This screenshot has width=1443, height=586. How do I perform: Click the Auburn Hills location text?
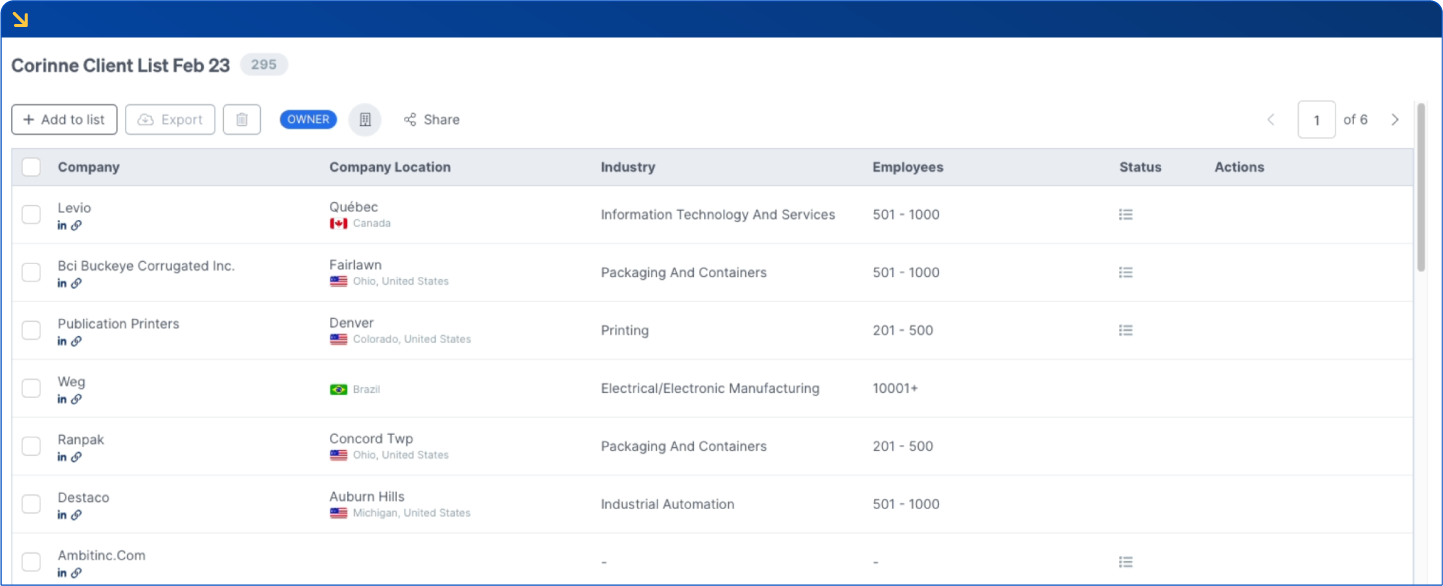(x=369, y=497)
